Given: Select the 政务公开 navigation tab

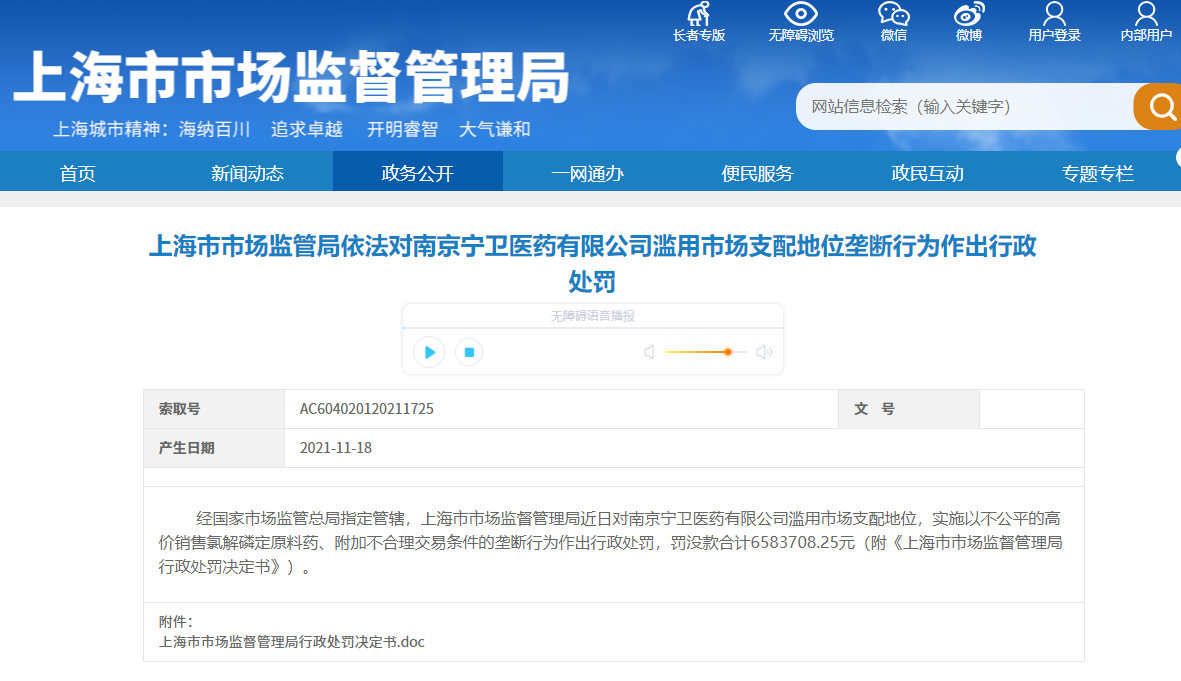Looking at the screenshot, I should (417, 173).
